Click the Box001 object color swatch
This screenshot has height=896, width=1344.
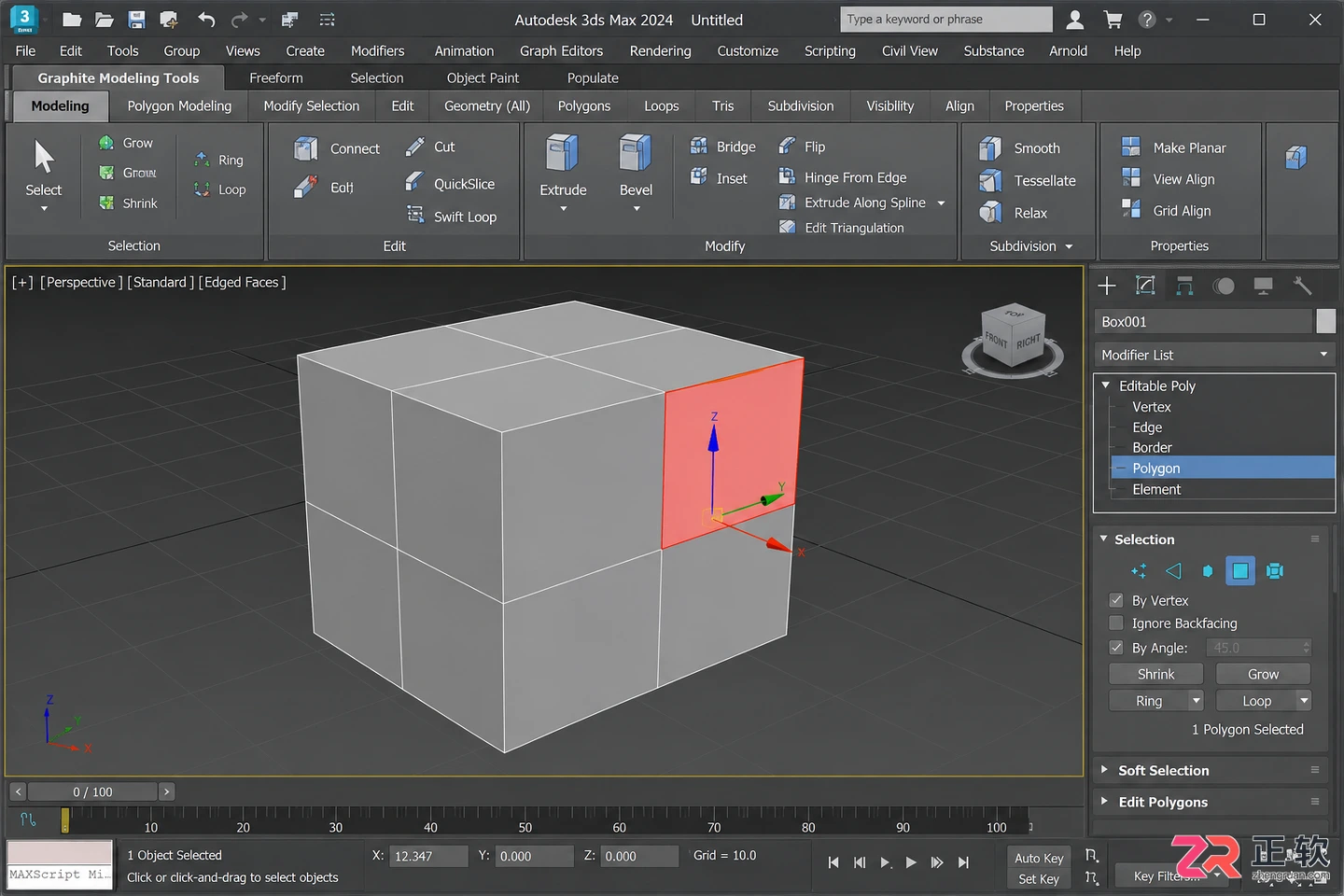point(1325,321)
